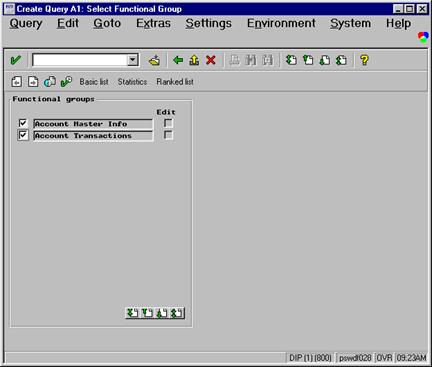The image size is (432, 367).
Task: Open the command field dropdown arrow
Action: pyautogui.click(x=132, y=60)
